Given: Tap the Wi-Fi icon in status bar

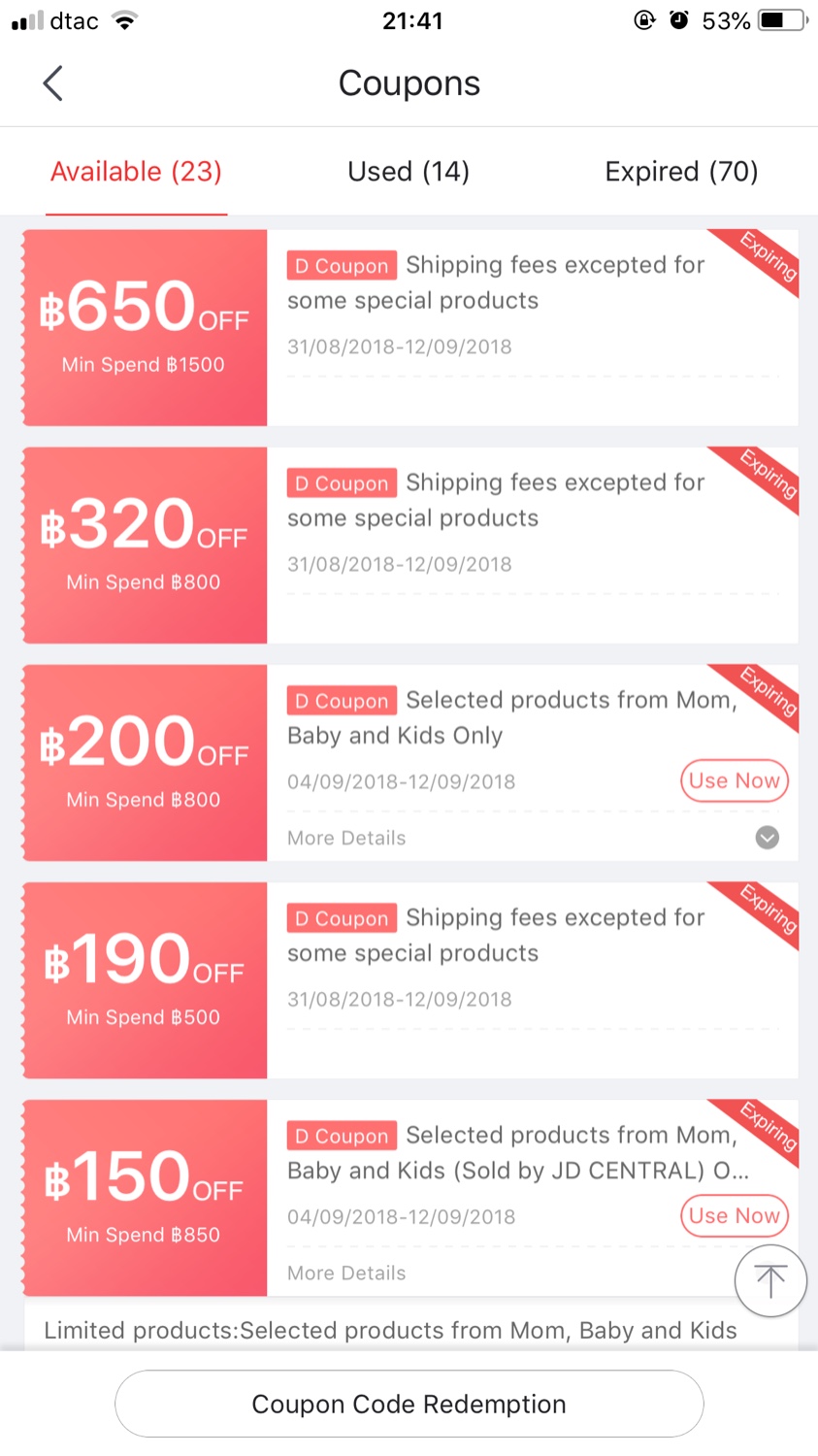Looking at the screenshot, I should point(124,20).
